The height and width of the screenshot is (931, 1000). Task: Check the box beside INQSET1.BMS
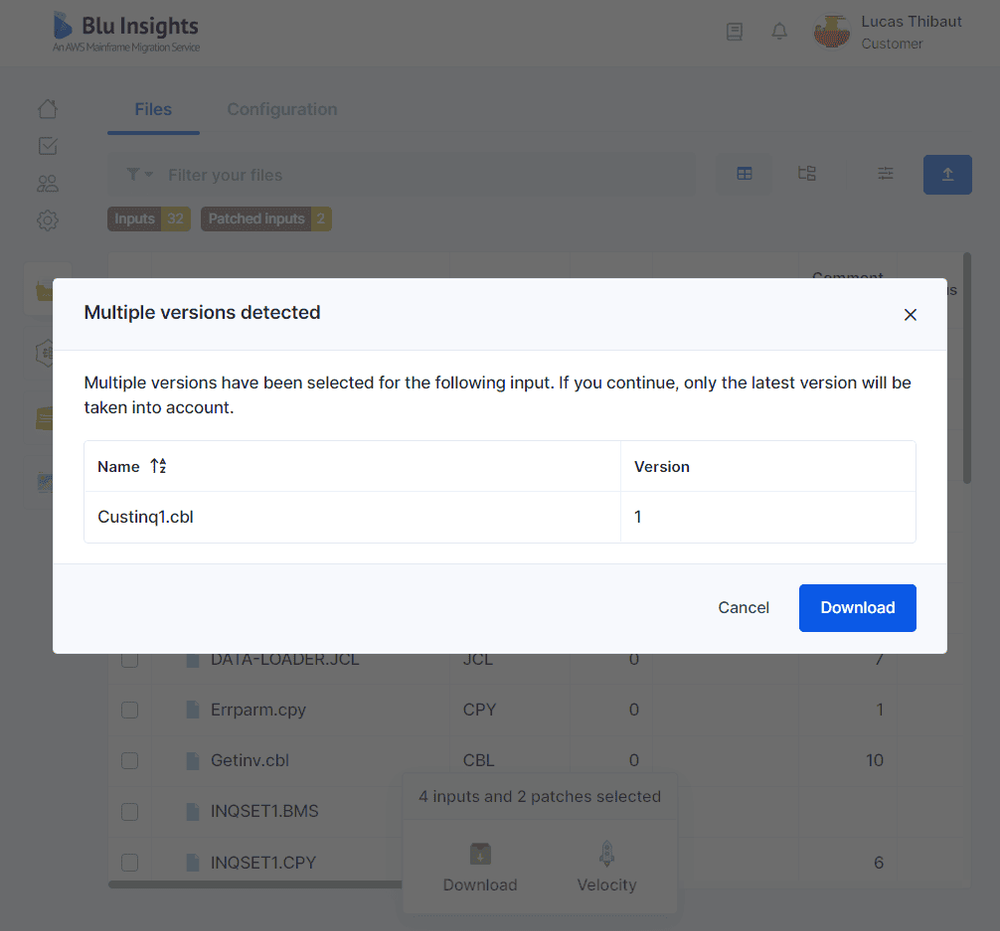[129, 811]
